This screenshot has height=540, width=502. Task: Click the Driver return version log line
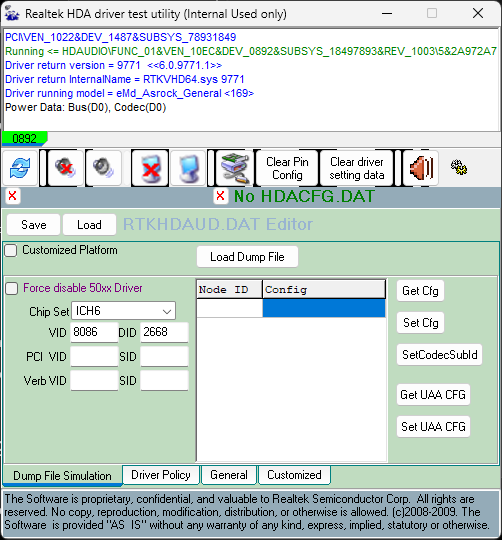click(113, 65)
